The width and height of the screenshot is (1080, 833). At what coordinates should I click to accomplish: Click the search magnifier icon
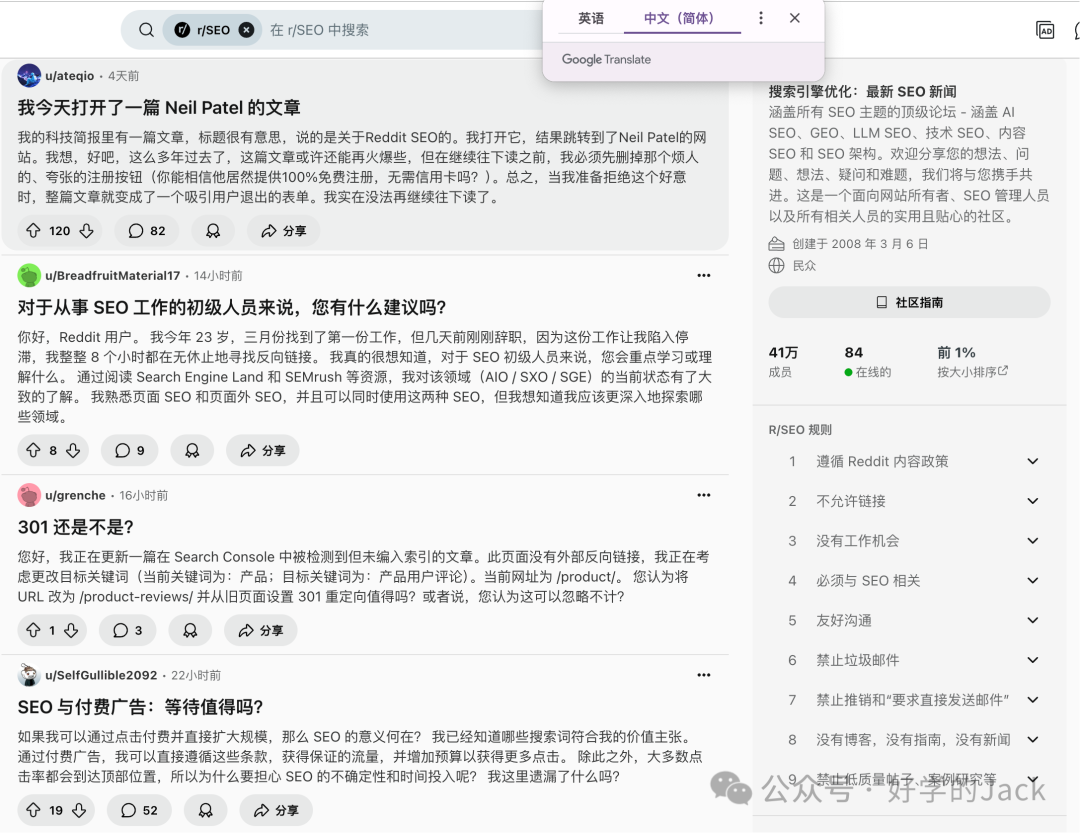(x=146, y=29)
